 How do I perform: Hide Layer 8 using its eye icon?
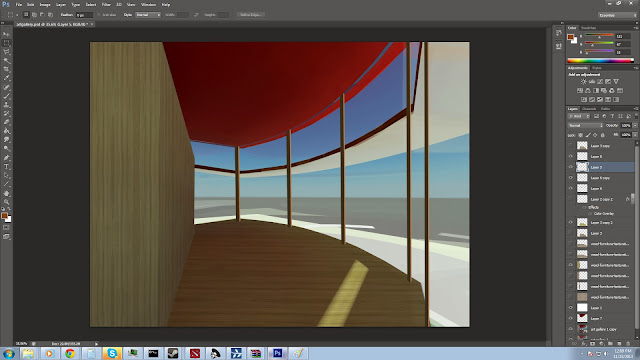click(x=571, y=156)
